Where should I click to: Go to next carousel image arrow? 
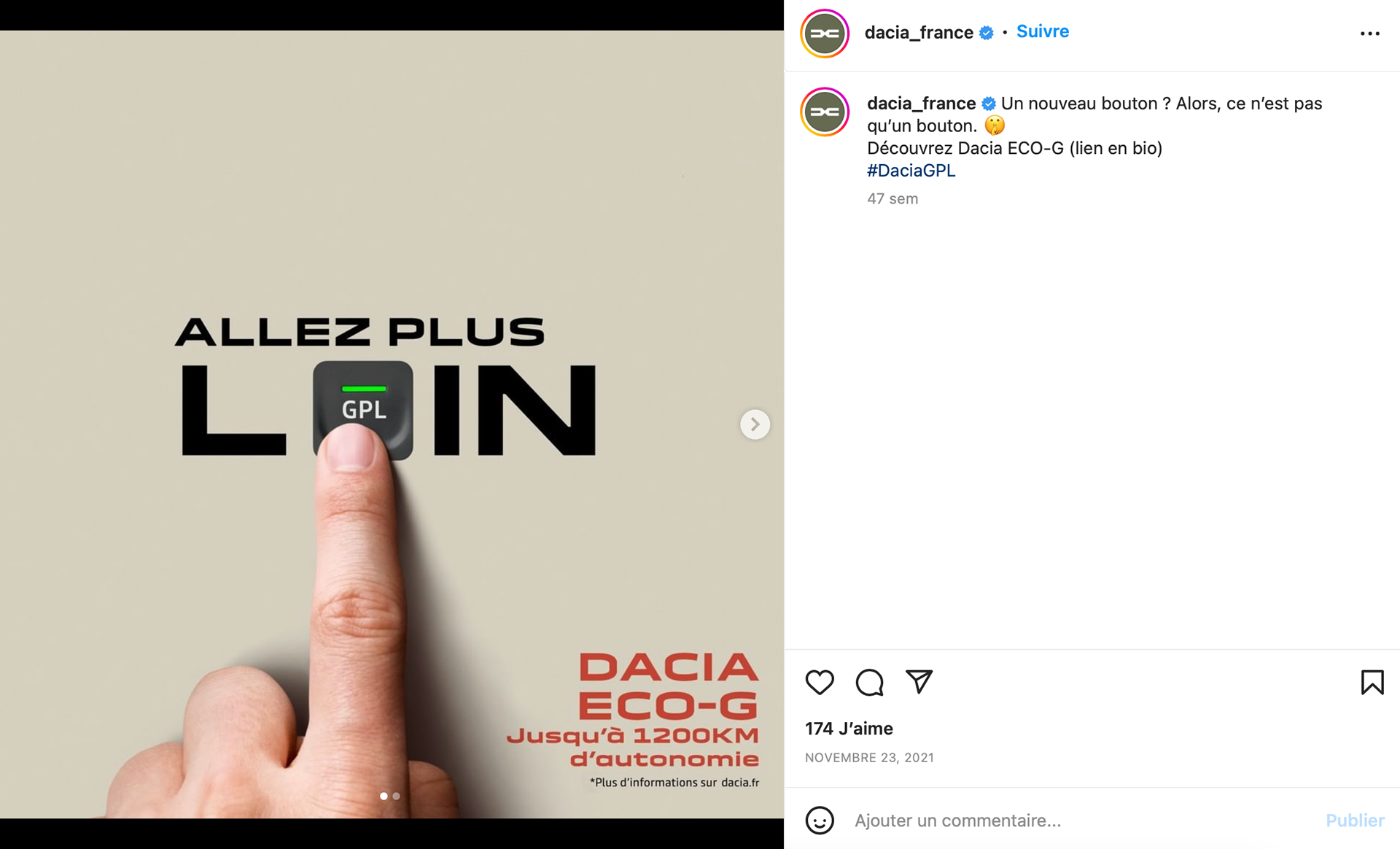(x=755, y=424)
